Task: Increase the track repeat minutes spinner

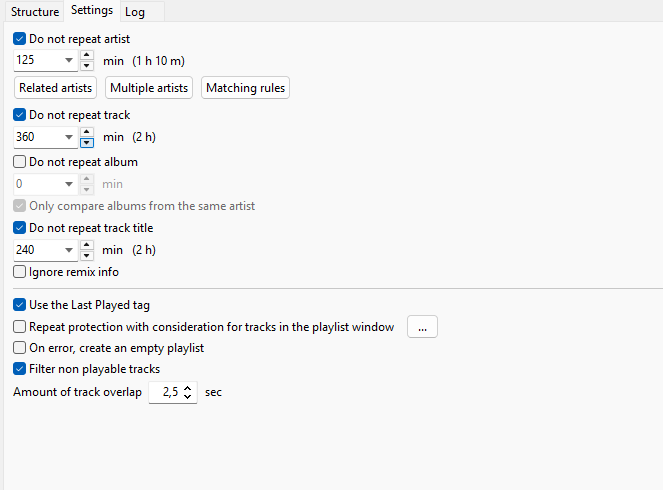Action: pos(87,132)
